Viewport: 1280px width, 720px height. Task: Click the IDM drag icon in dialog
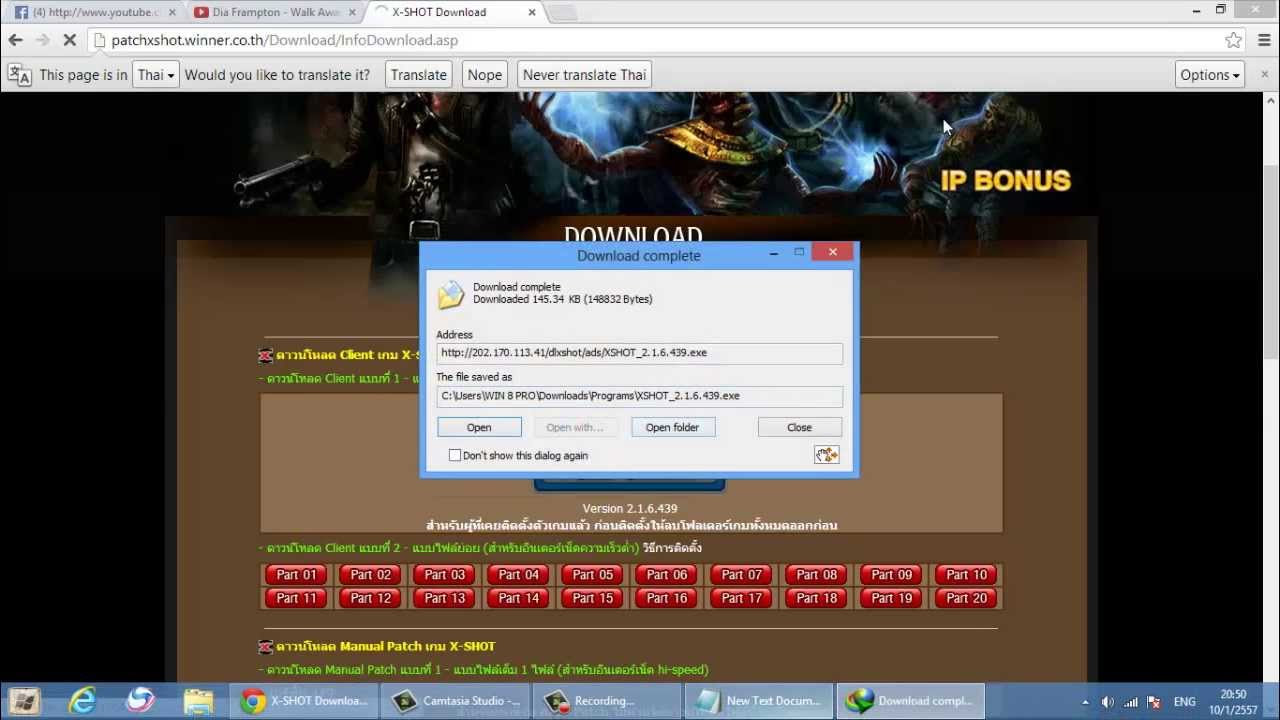pos(826,455)
